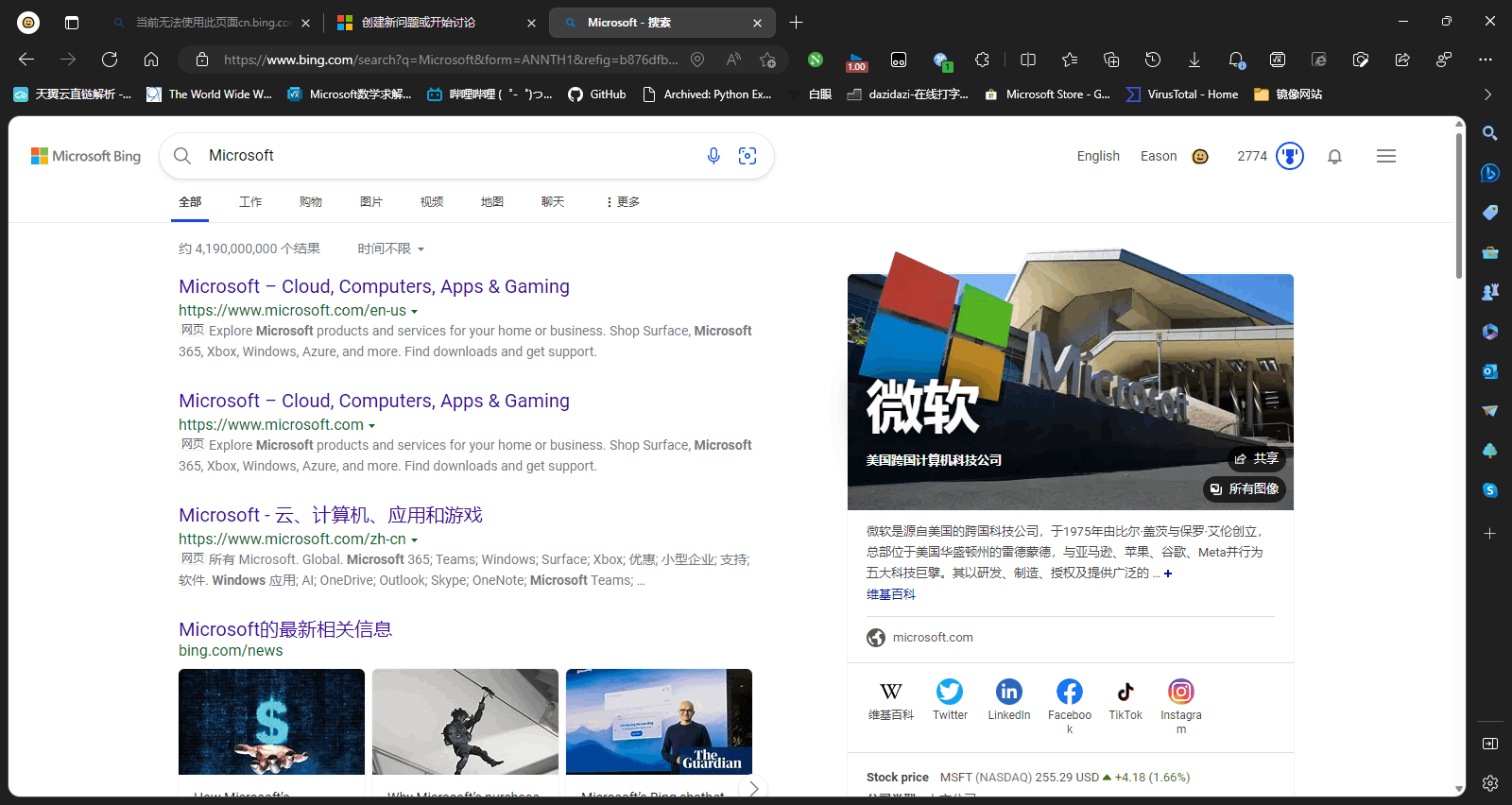Switch language to English link

[1098, 156]
